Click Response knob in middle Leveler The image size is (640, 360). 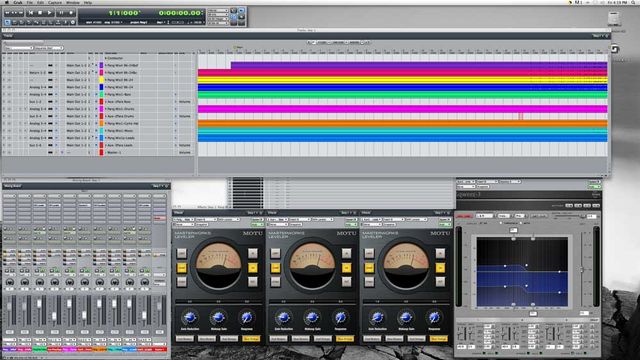(340, 317)
